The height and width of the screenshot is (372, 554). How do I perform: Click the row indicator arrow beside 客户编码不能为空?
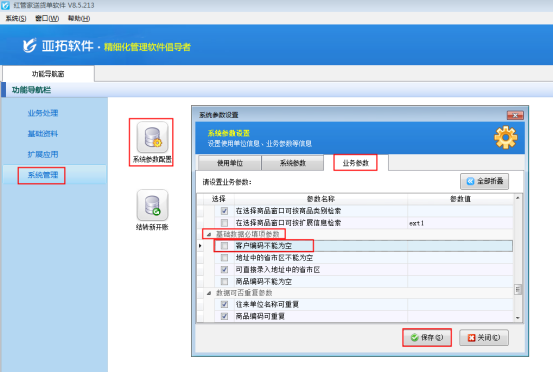tap(200, 246)
